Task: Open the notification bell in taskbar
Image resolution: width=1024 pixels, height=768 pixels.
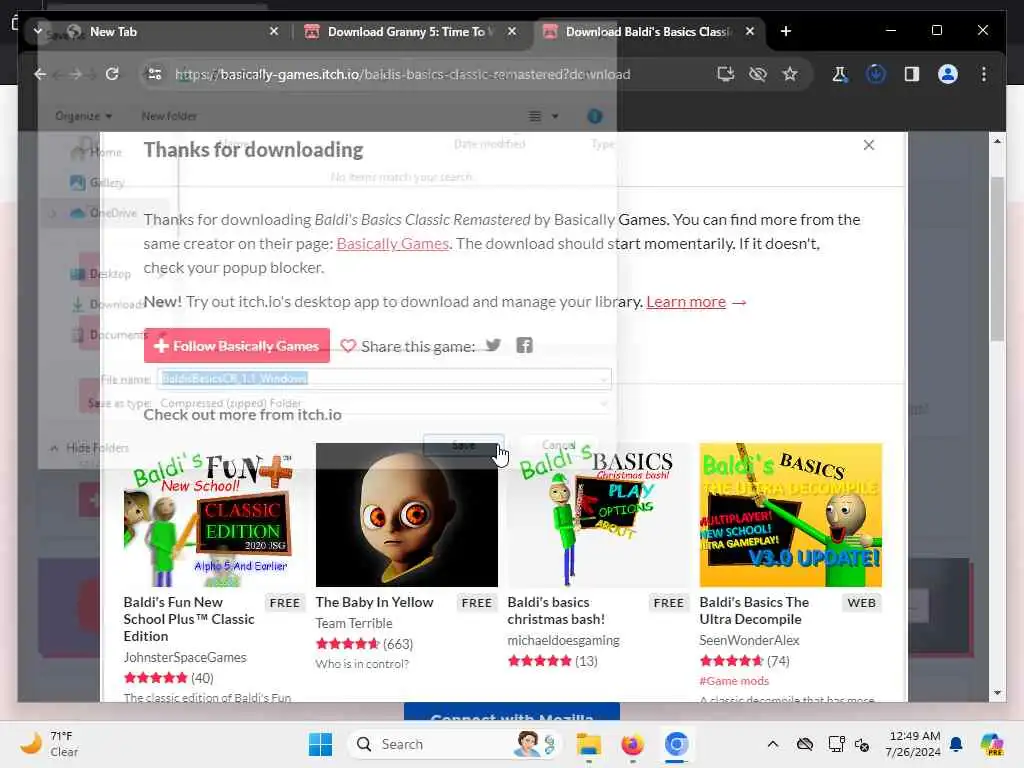Action: tap(956, 744)
